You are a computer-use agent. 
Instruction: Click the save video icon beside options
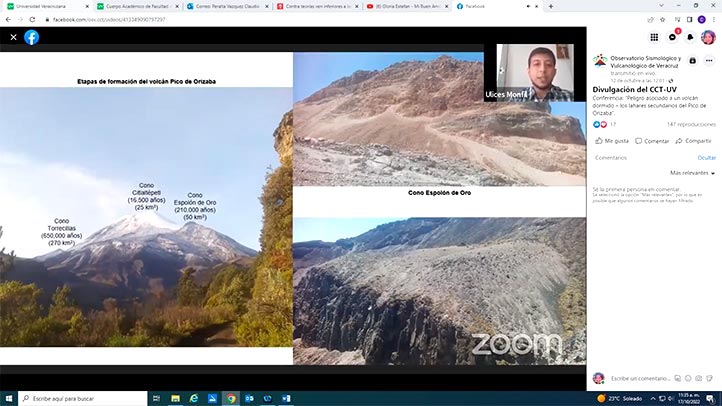(x=694, y=60)
